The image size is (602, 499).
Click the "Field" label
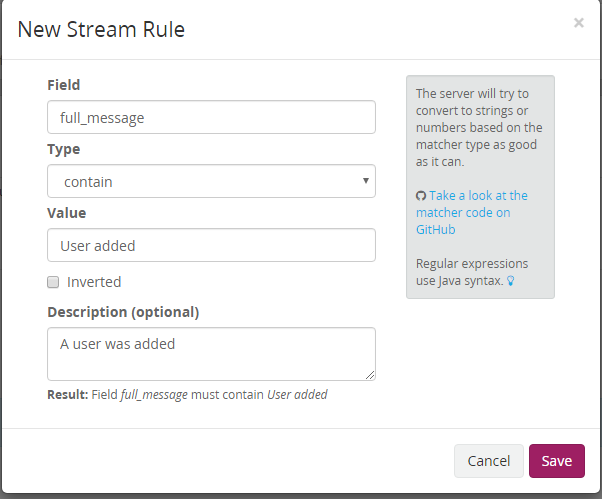63,85
